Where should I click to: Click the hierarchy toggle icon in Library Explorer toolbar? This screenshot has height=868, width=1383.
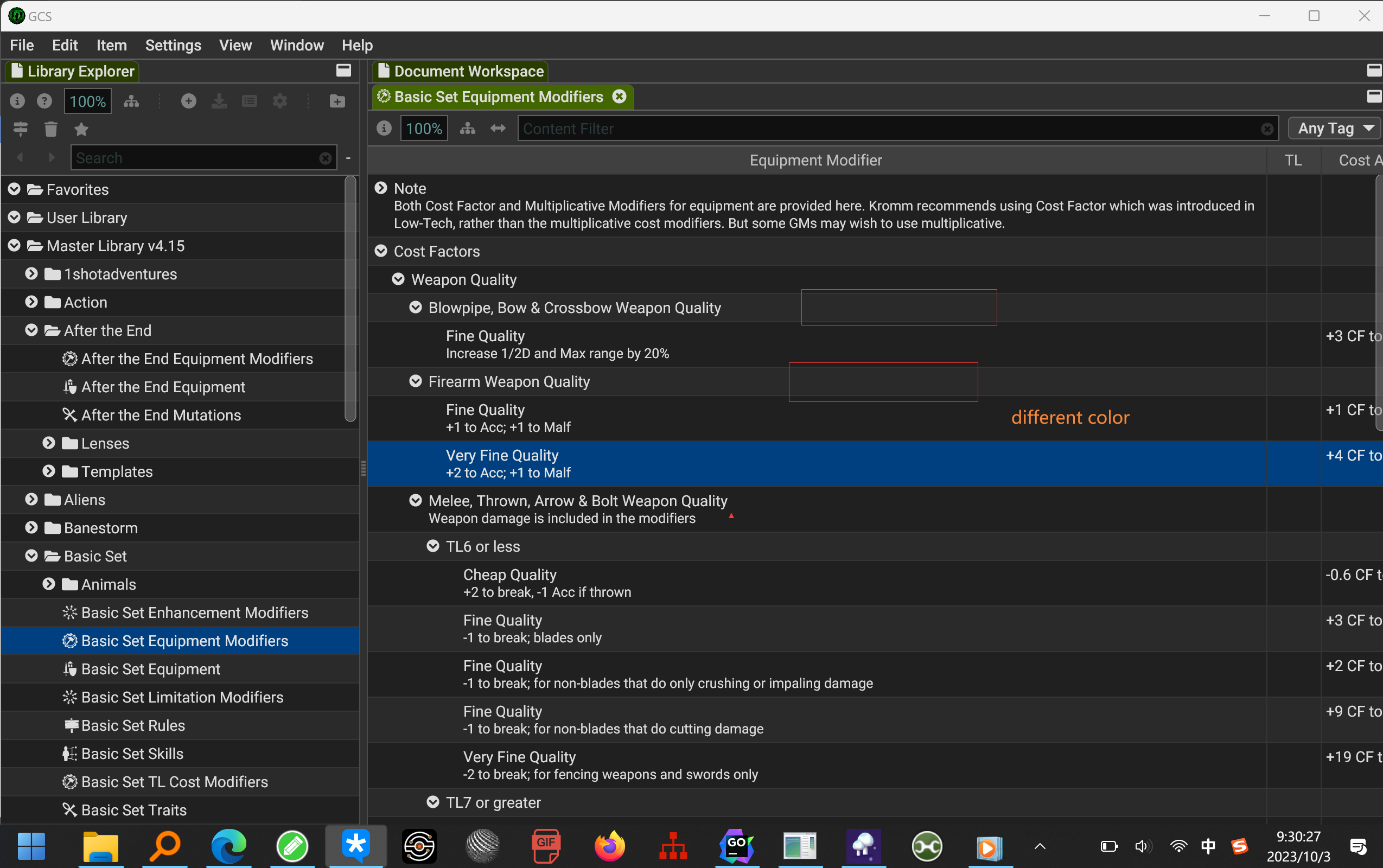[x=131, y=101]
